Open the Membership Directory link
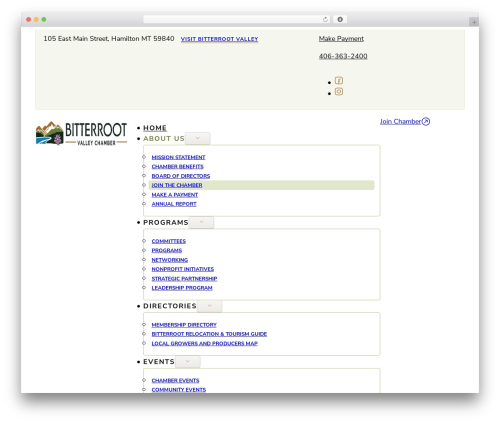The image size is (500, 423). coord(184,325)
